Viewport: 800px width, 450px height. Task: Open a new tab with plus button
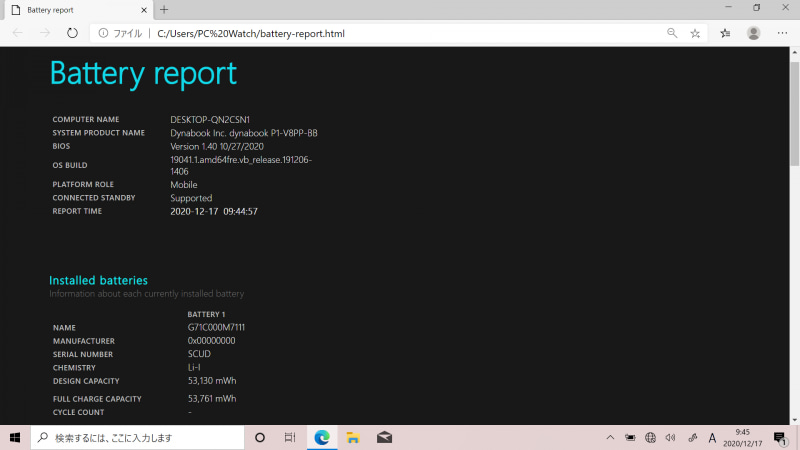click(164, 10)
